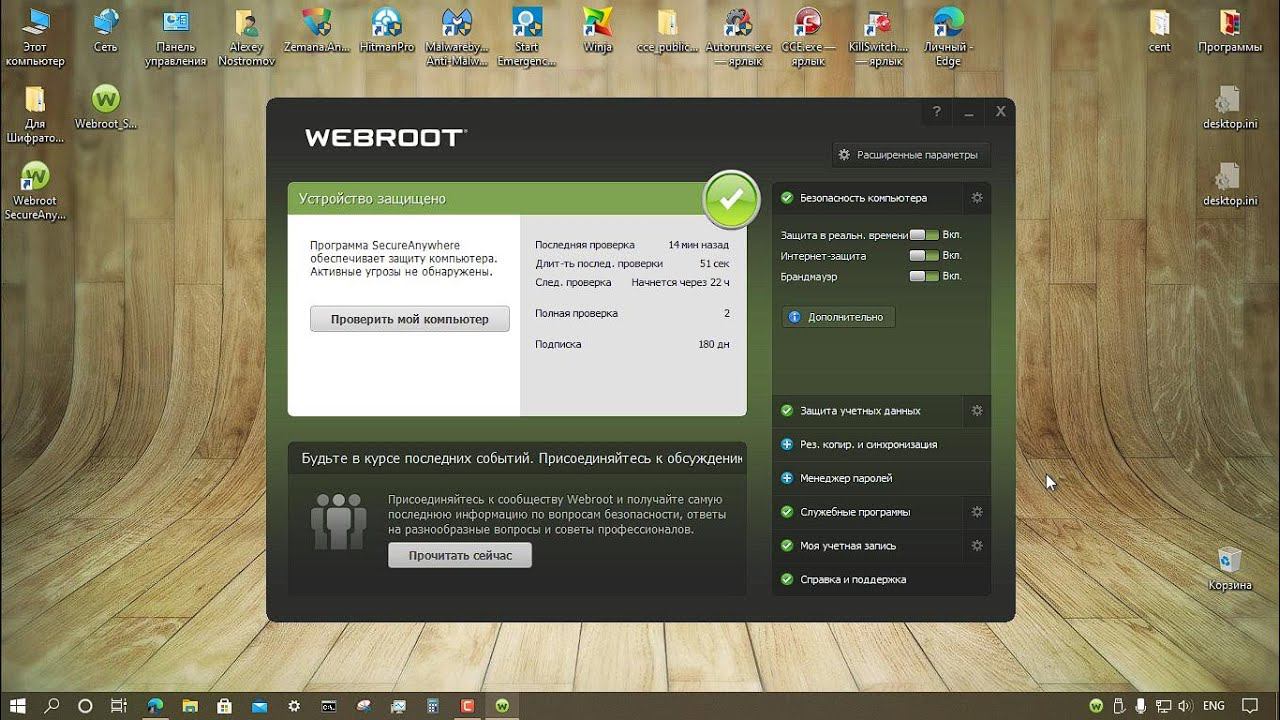The image size is (1280, 720).
Task: Expand the Менеджер паролей section
Action: 881,478
